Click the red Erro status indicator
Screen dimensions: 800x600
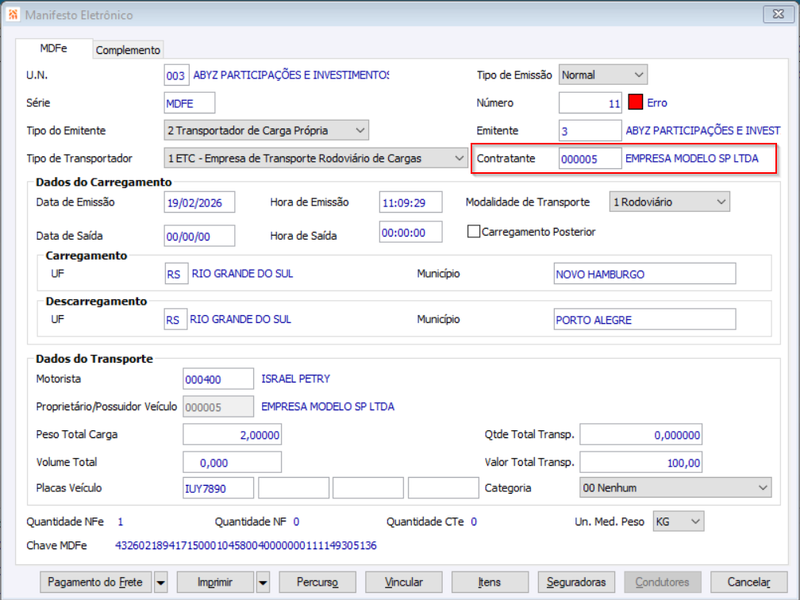click(x=635, y=103)
